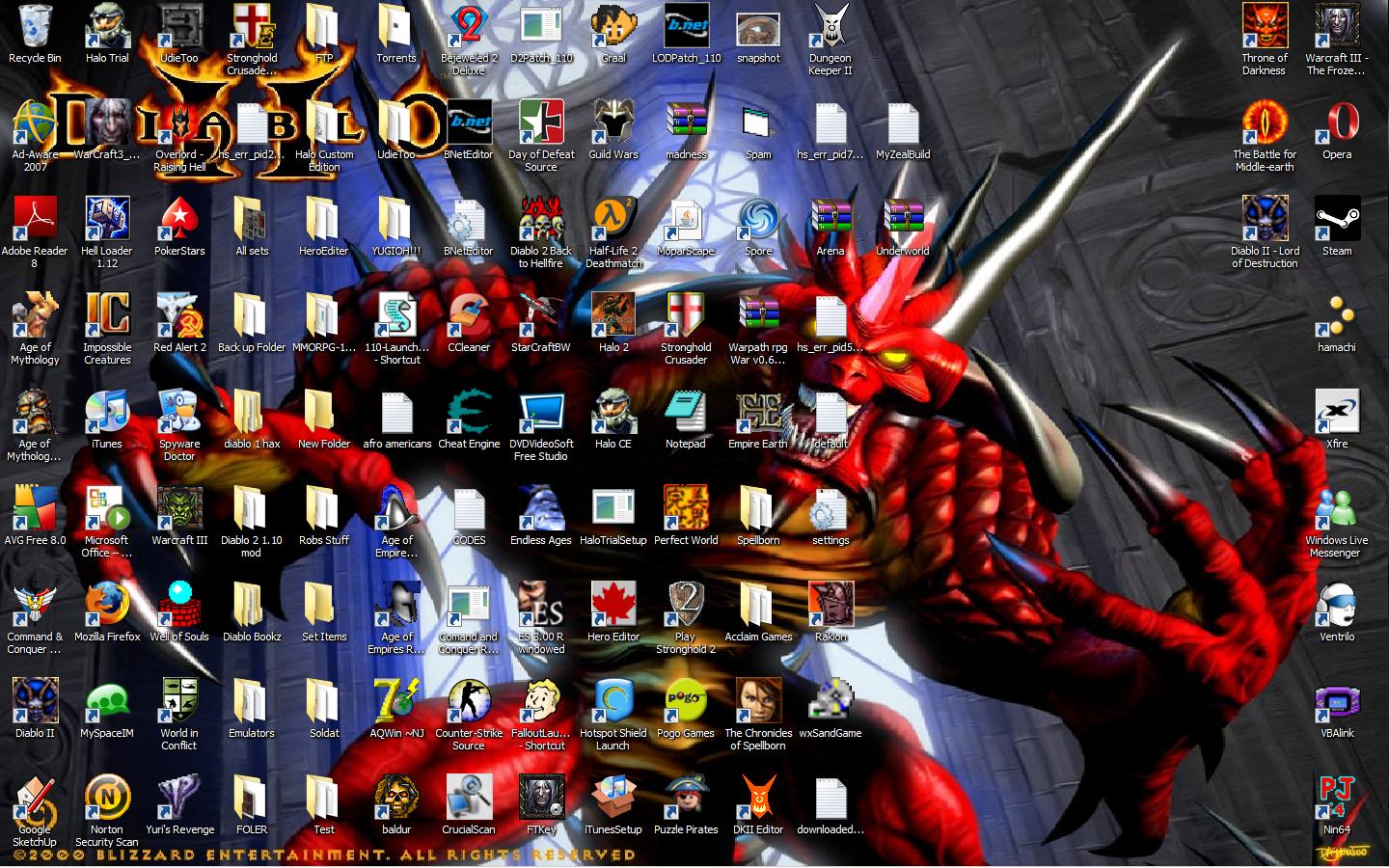Select Warcraft III The Frozen Throne icon

tap(1337, 26)
